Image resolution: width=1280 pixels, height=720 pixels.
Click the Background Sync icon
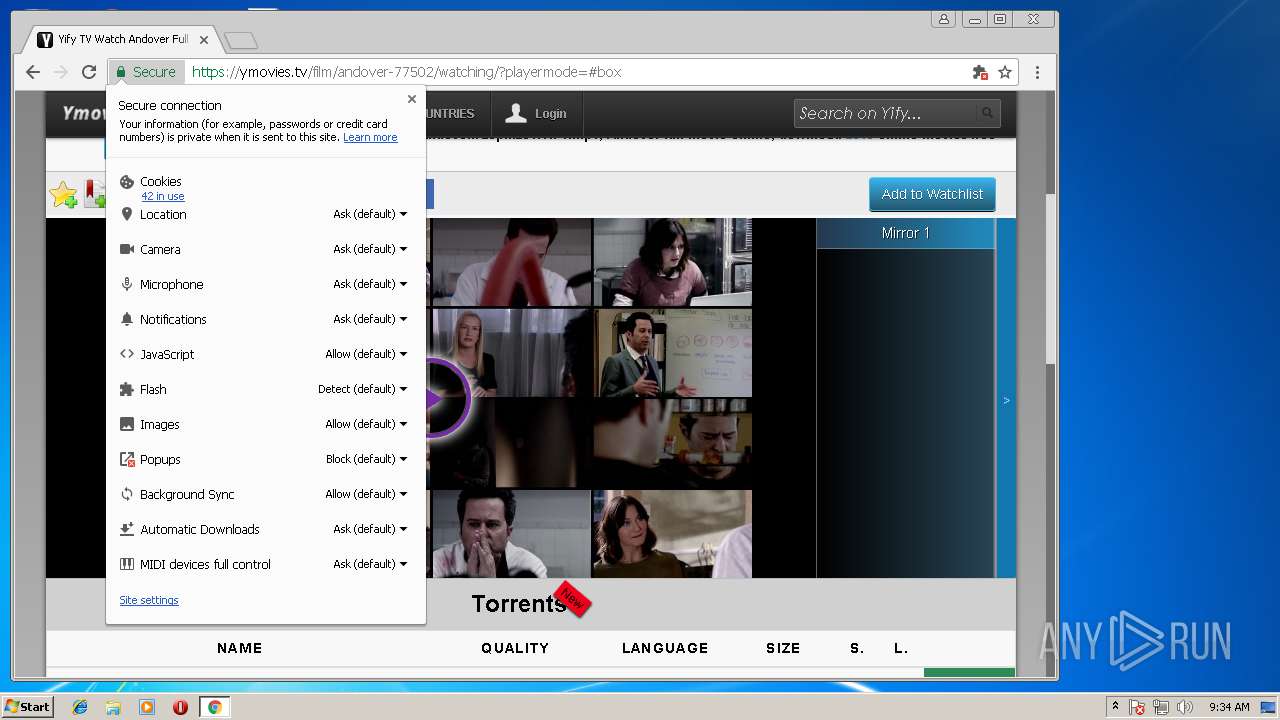[x=127, y=494]
